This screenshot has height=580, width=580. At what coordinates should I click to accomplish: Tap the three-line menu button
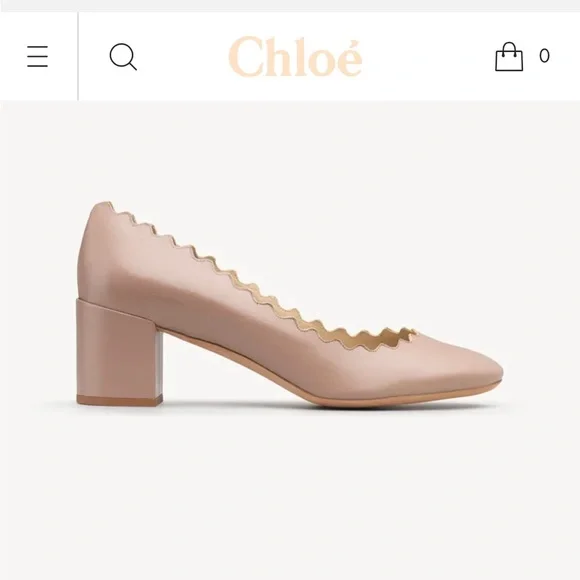pos(37,56)
